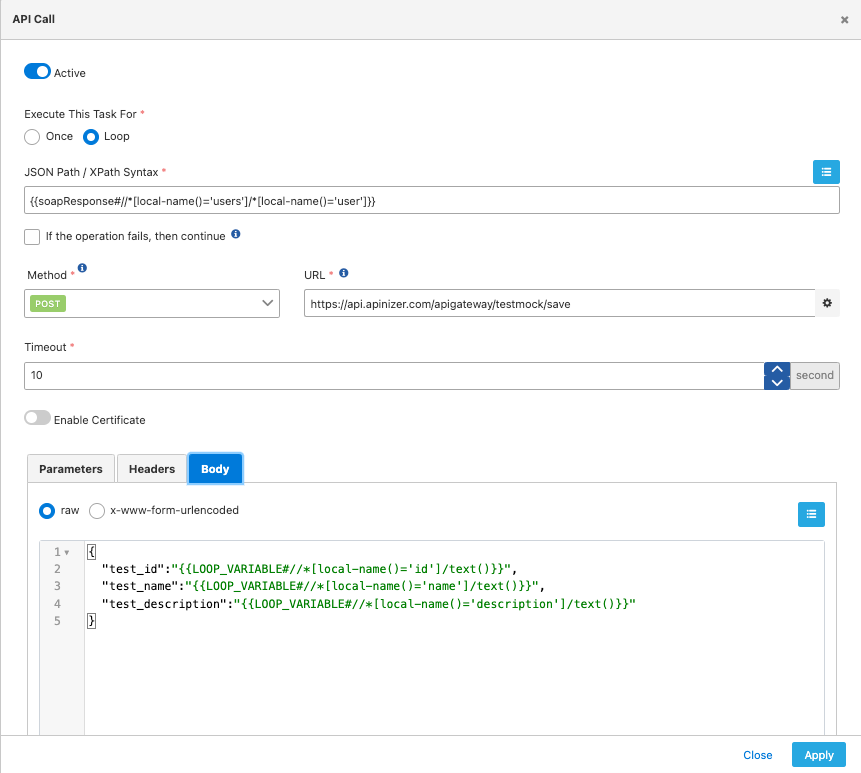Viewport: 861px width, 773px height.
Task: Open the Method dropdown showing POST
Action: coord(152,303)
